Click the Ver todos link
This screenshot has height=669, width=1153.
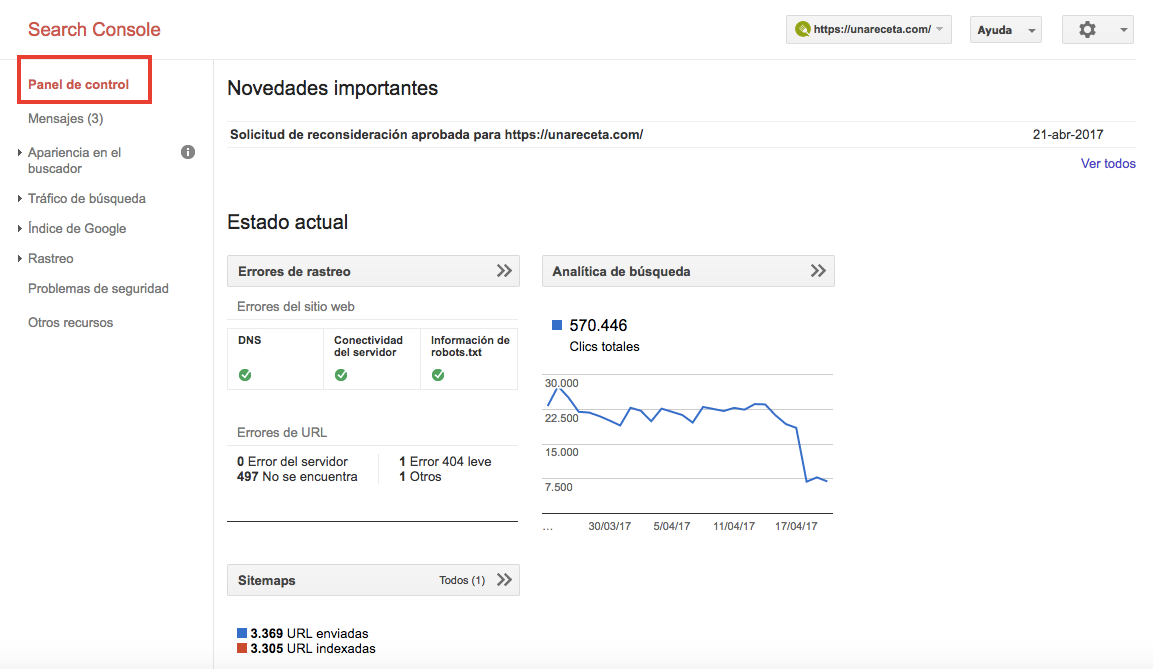coord(1108,164)
